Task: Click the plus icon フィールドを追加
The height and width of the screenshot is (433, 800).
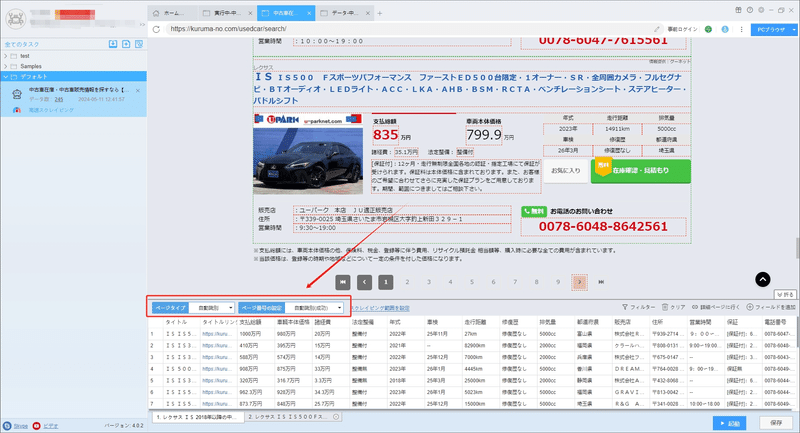Action: (750, 307)
